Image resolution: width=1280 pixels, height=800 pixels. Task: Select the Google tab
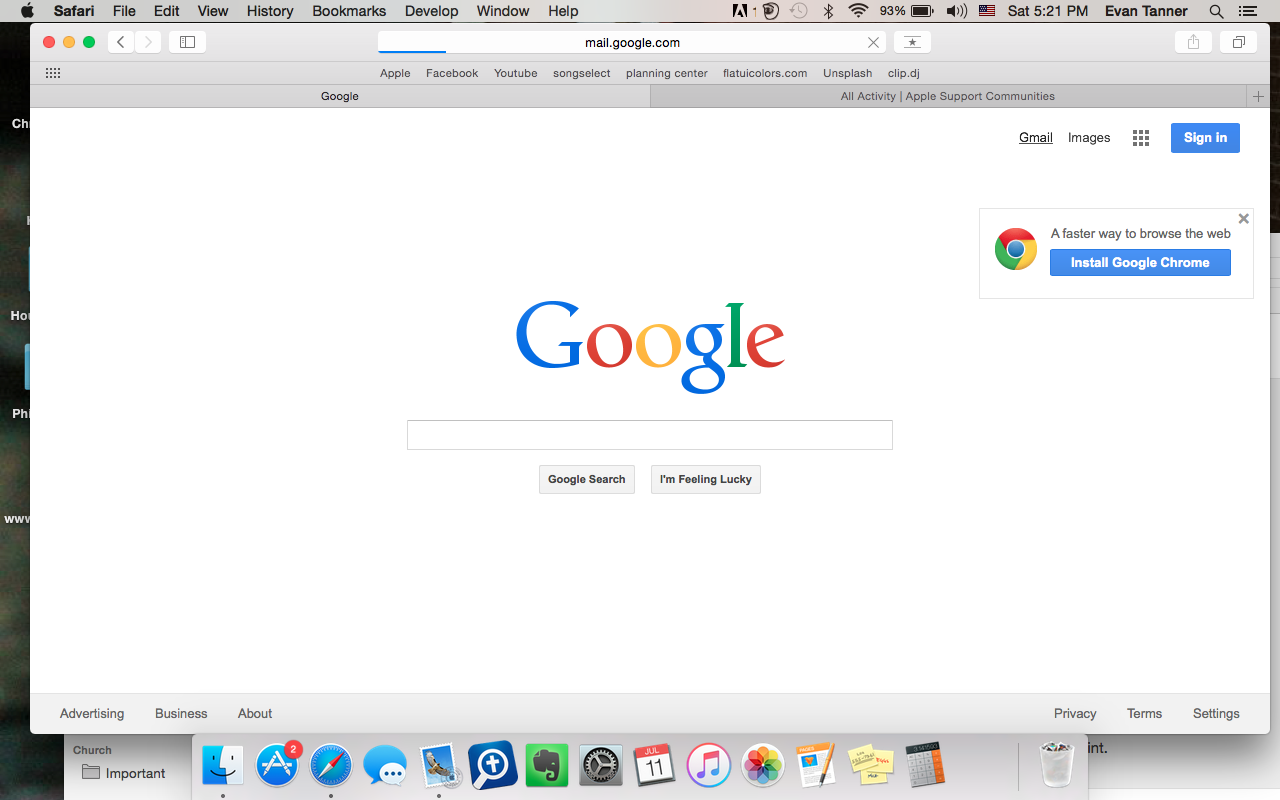pyautogui.click(x=340, y=96)
